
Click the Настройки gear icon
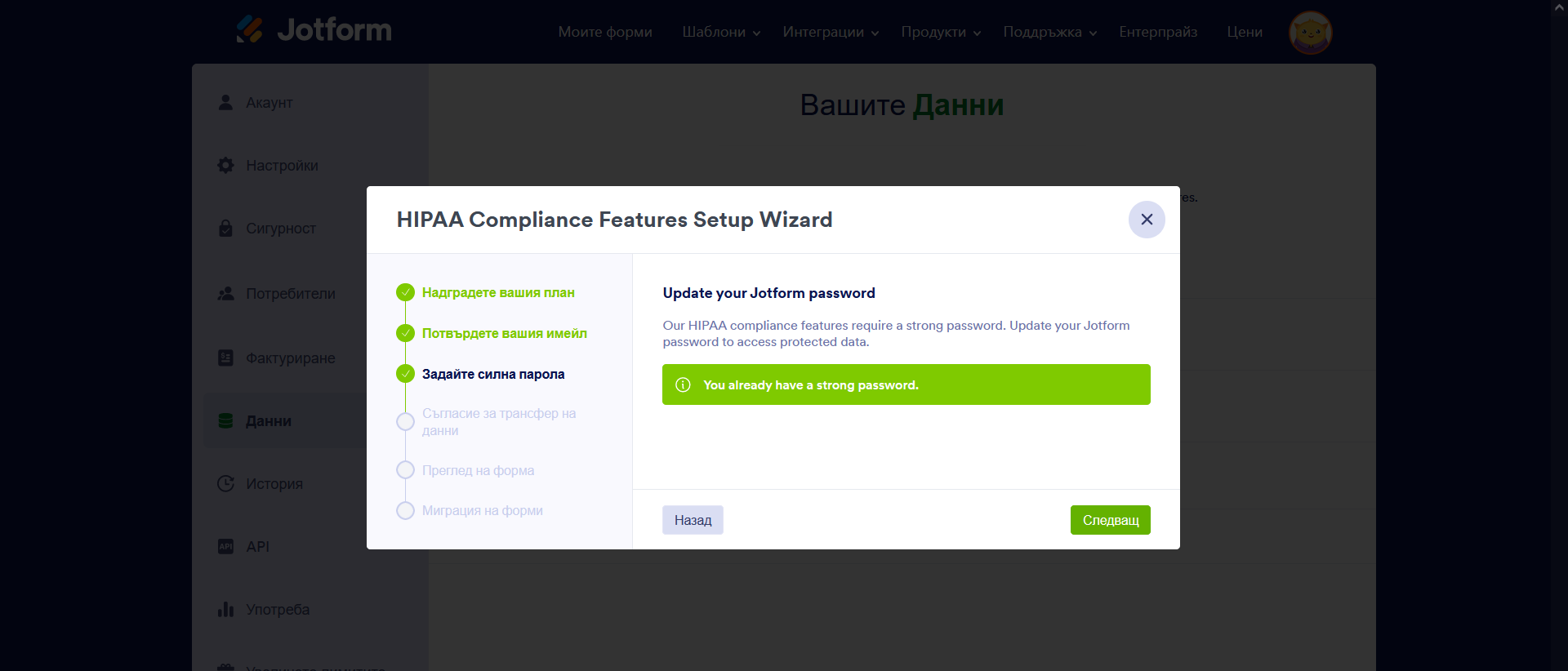tap(225, 165)
